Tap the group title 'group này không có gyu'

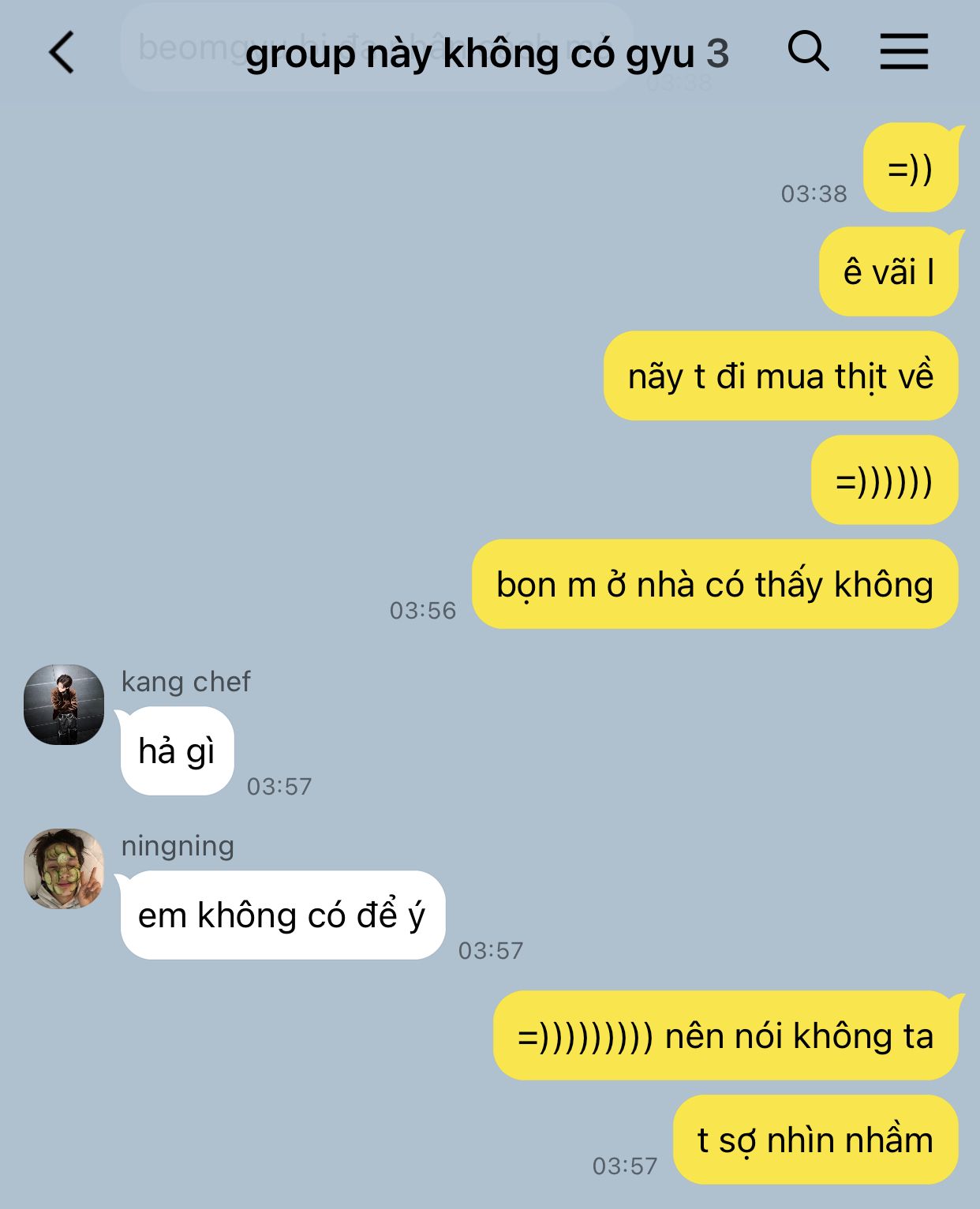coord(469,54)
